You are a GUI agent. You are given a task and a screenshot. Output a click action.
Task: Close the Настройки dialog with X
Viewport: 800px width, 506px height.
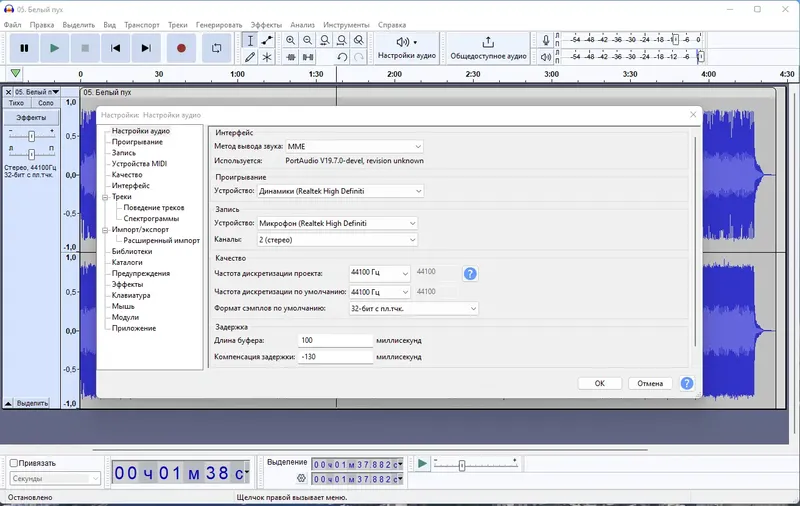click(693, 115)
